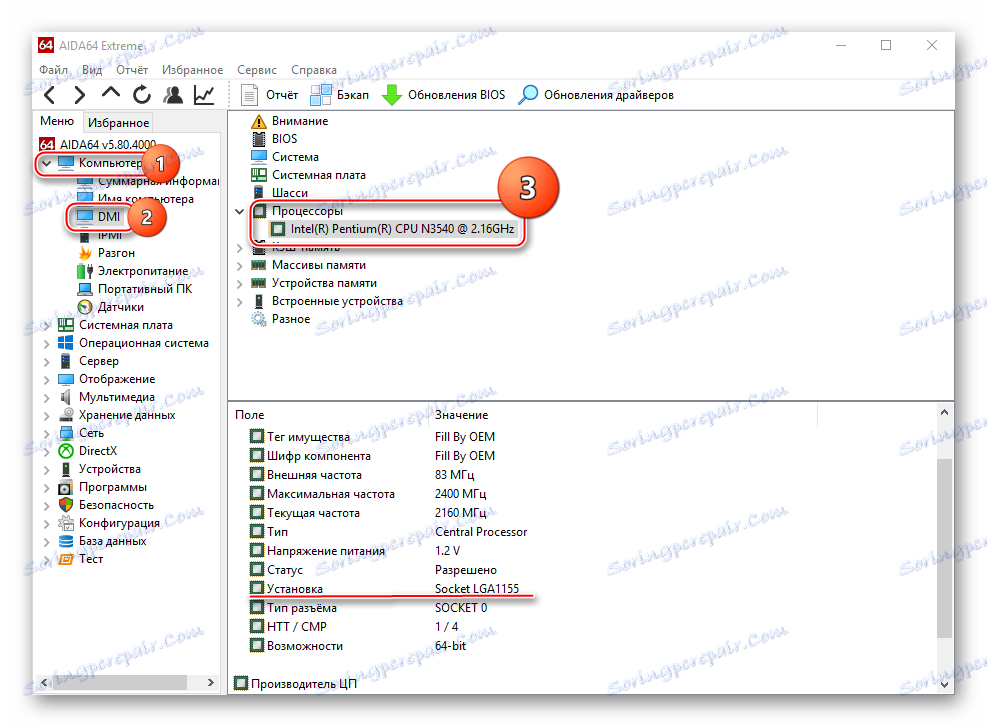
Task: Select the База данных icon item
Action: tap(103, 541)
